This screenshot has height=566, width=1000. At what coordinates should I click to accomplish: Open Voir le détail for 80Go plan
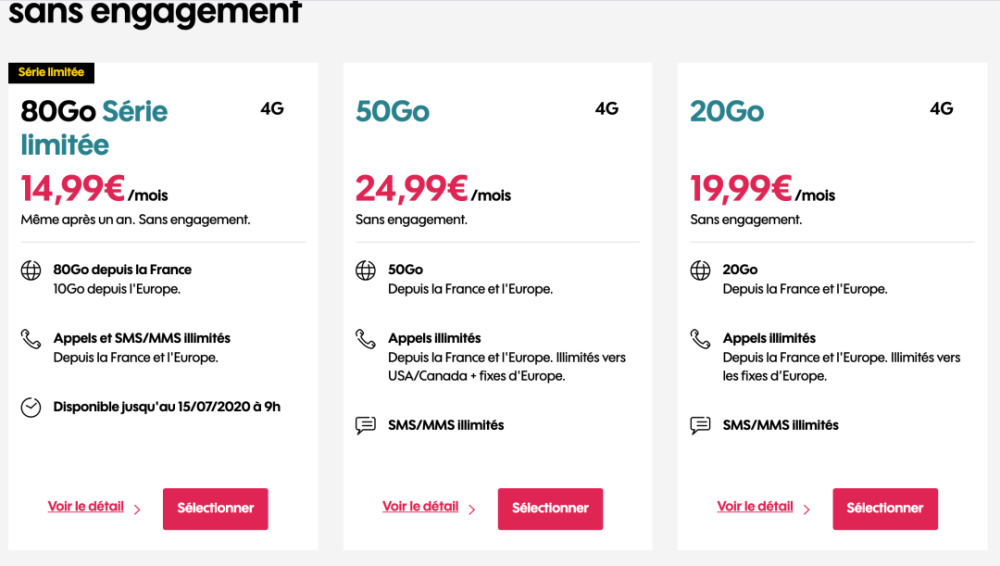[86, 507]
